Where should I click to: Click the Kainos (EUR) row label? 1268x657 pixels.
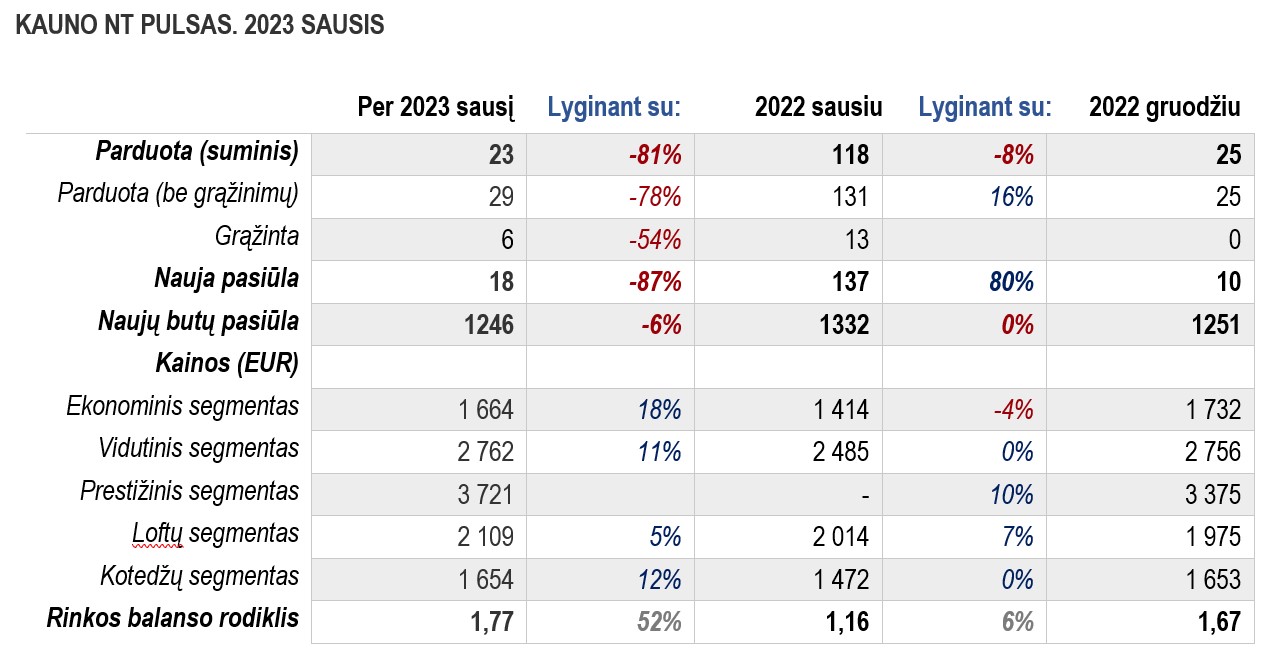227,364
